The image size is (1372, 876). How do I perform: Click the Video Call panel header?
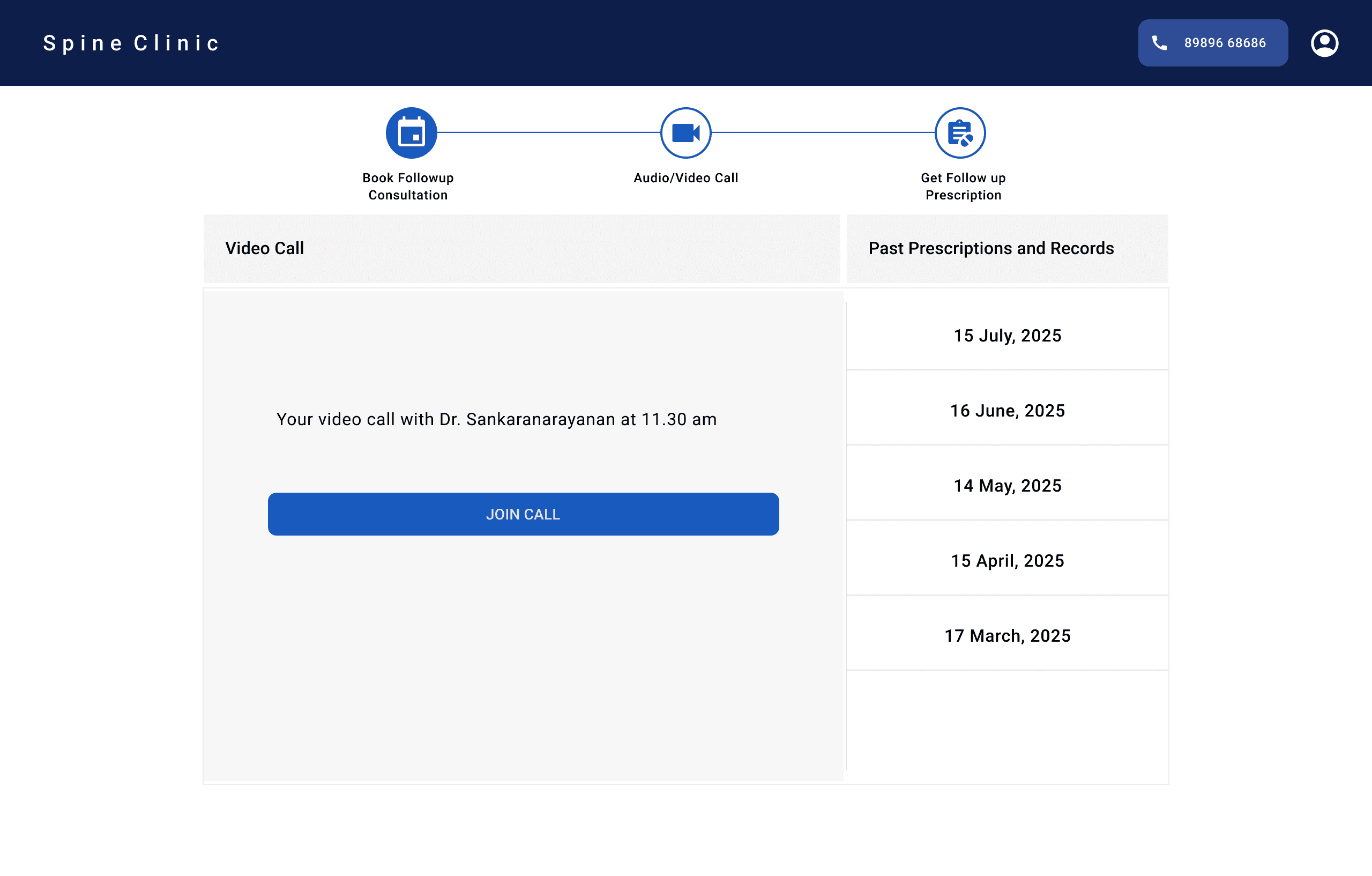pyautogui.click(x=265, y=249)
